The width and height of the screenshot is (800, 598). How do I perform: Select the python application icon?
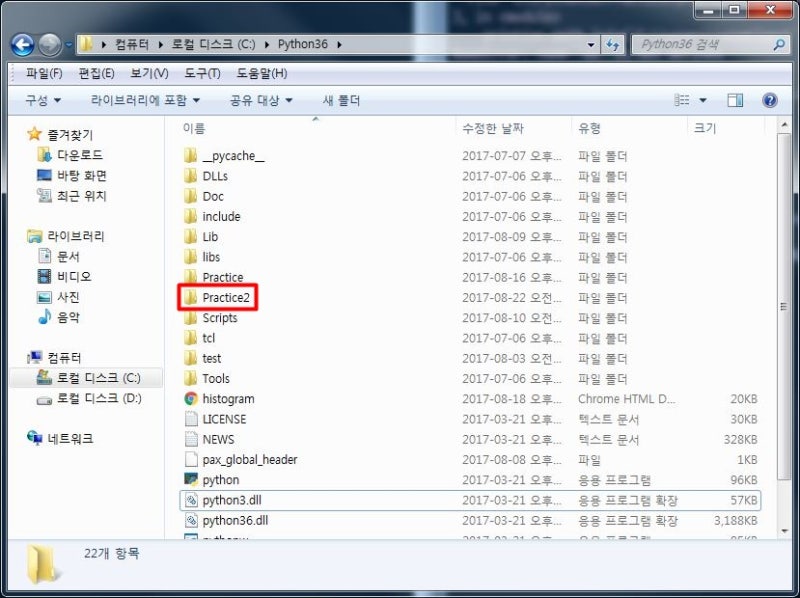pyautogui.click(x=191, y=480)
